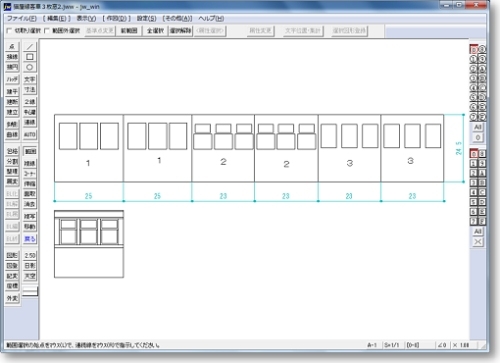Click the A-1 paper size in status bar
The width and height of the screenshot is (500, 363).
(372, 345)
